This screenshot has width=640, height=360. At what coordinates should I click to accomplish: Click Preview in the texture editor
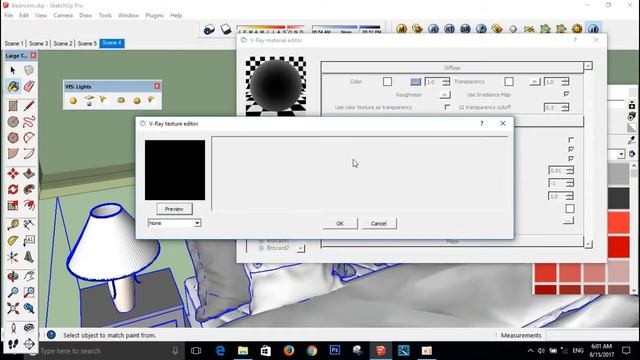pos(174,209)
